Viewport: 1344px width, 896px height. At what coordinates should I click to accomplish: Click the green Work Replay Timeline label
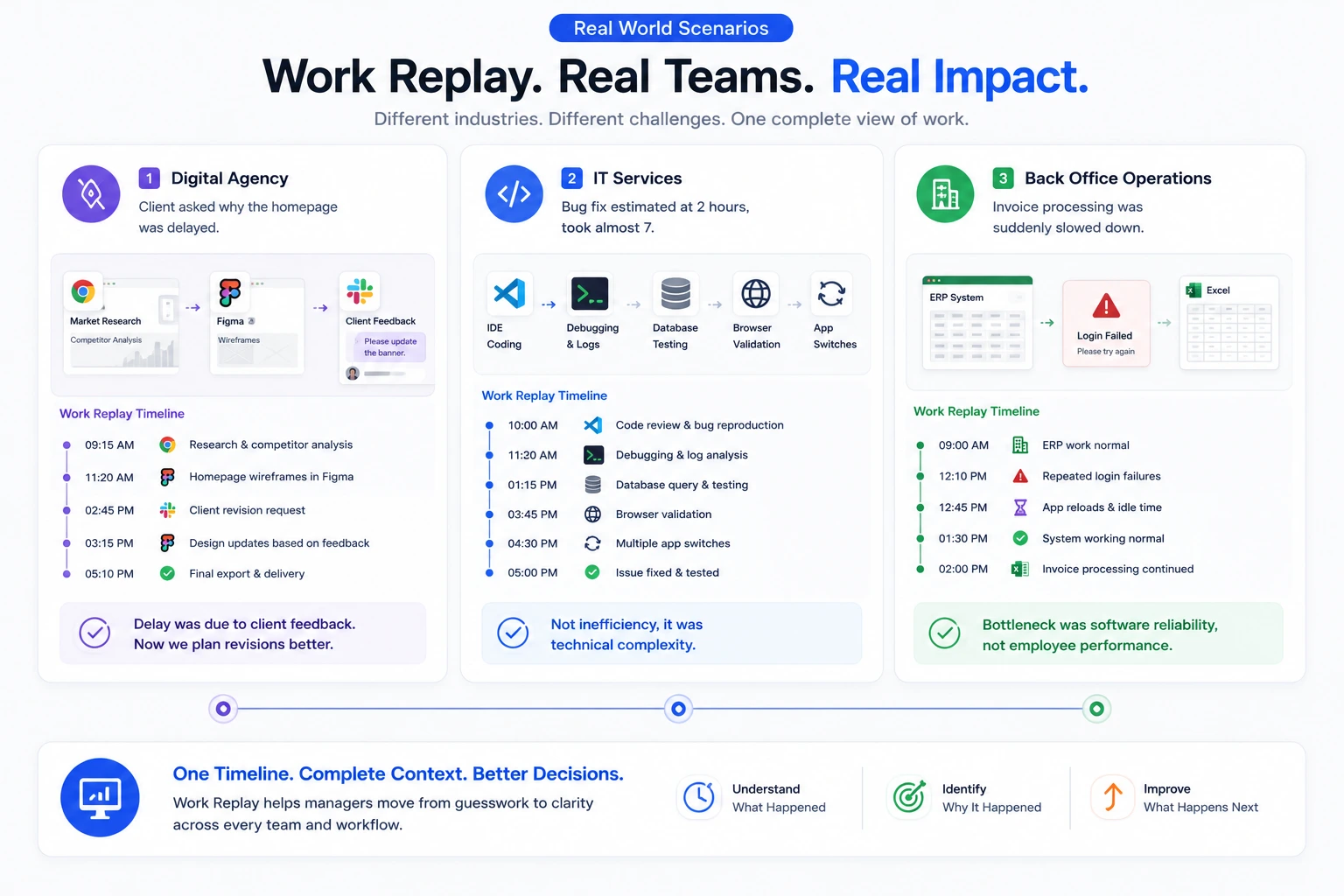click(976, 411)
